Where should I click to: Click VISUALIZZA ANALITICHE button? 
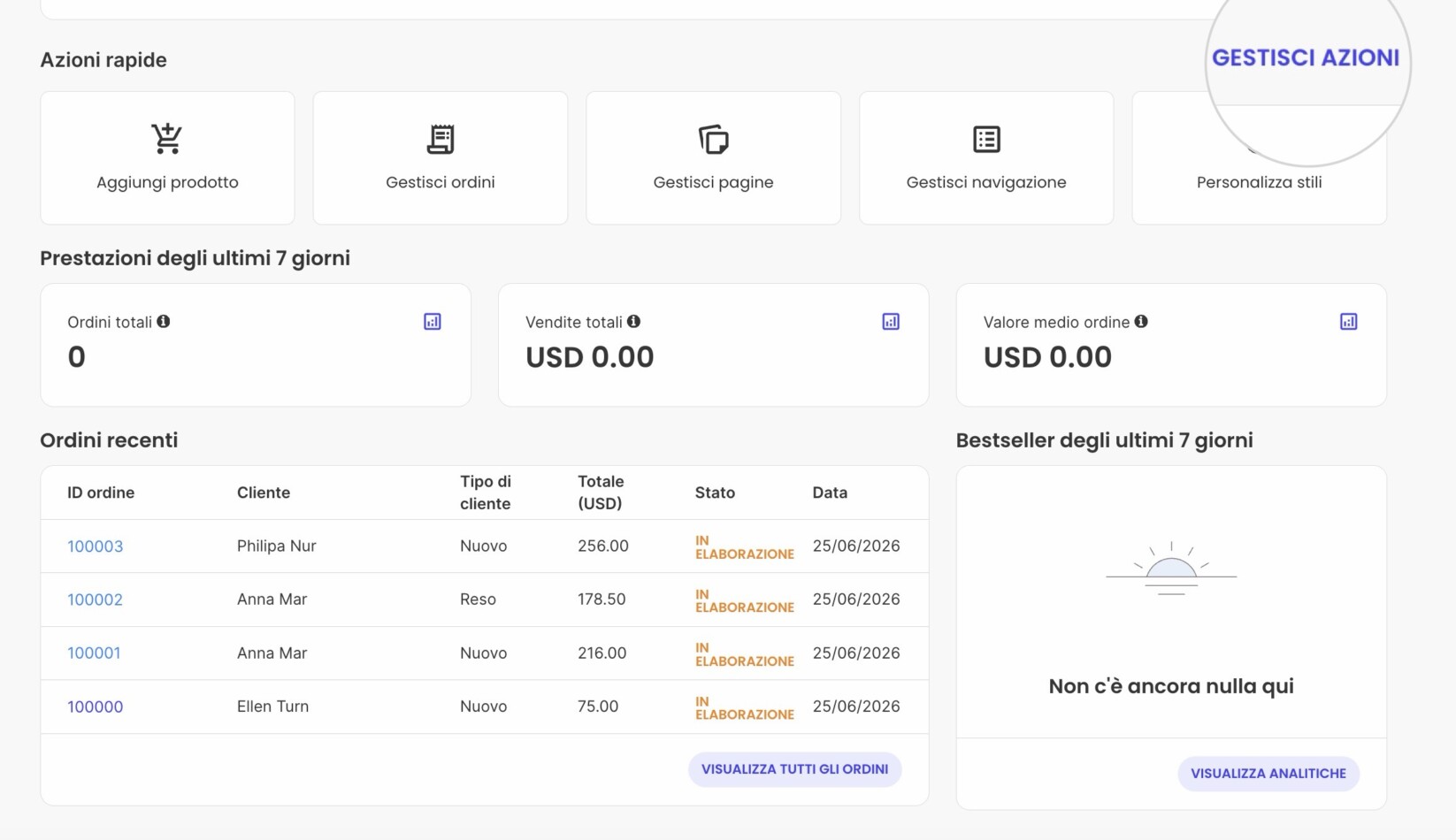click(x=1268, y=774)
